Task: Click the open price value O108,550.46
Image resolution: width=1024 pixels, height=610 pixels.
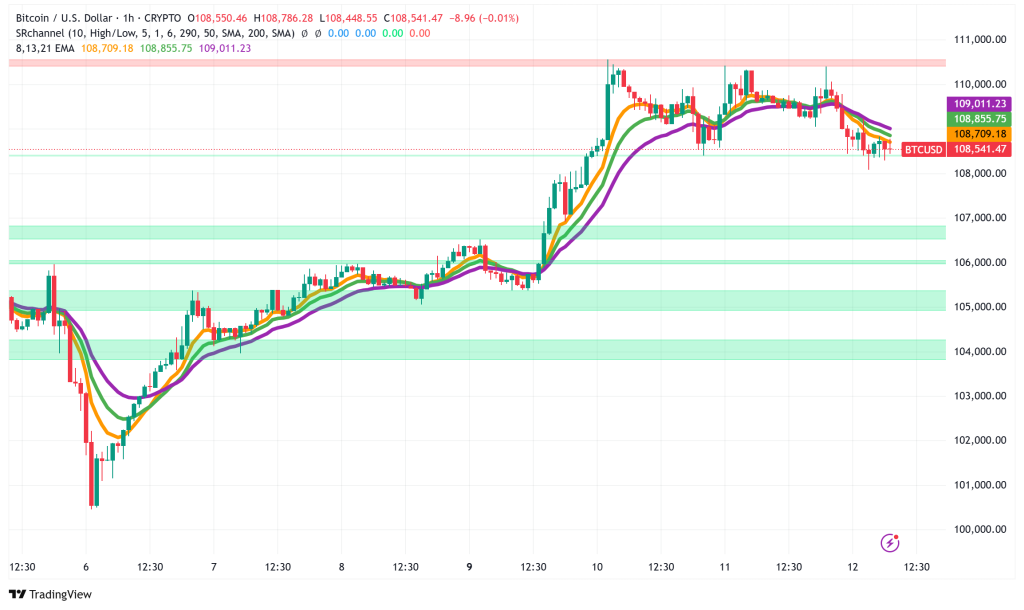Action: (x=217, y=18)
